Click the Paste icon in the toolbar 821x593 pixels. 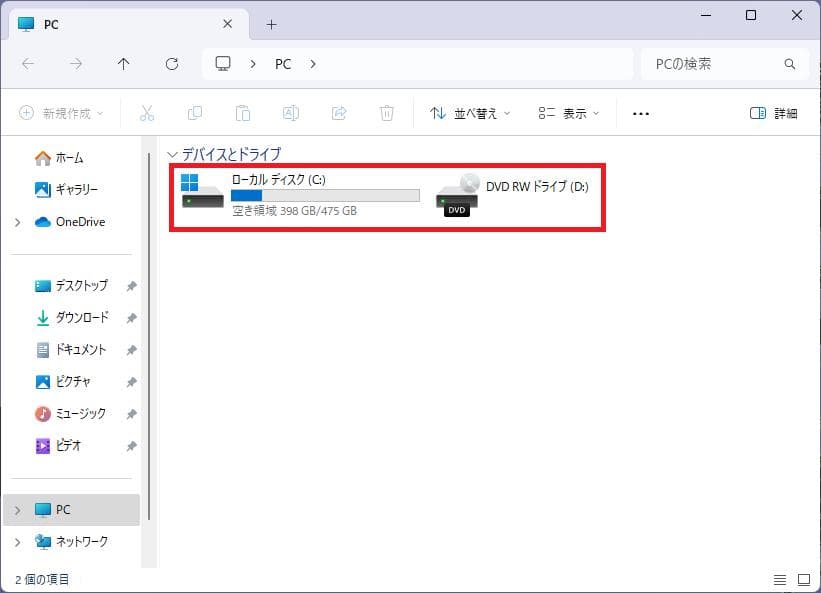(x=243, y=113)
